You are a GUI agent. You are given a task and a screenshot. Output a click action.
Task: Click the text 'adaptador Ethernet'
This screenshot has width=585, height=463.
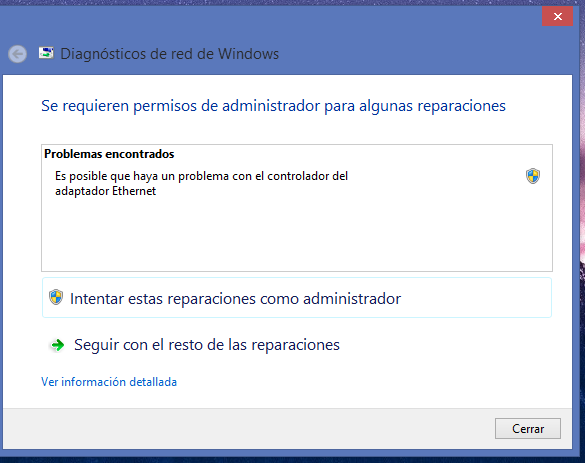[106, 191]
